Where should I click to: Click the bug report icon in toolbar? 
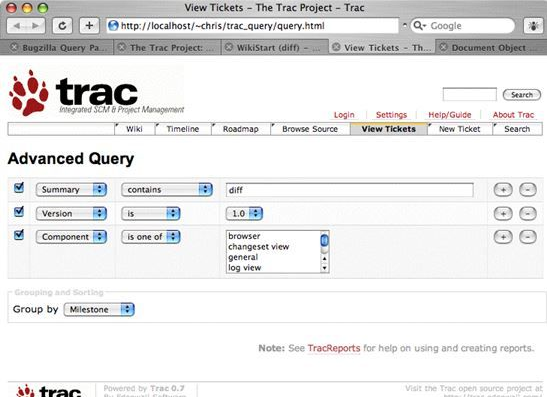pos(533,26)
